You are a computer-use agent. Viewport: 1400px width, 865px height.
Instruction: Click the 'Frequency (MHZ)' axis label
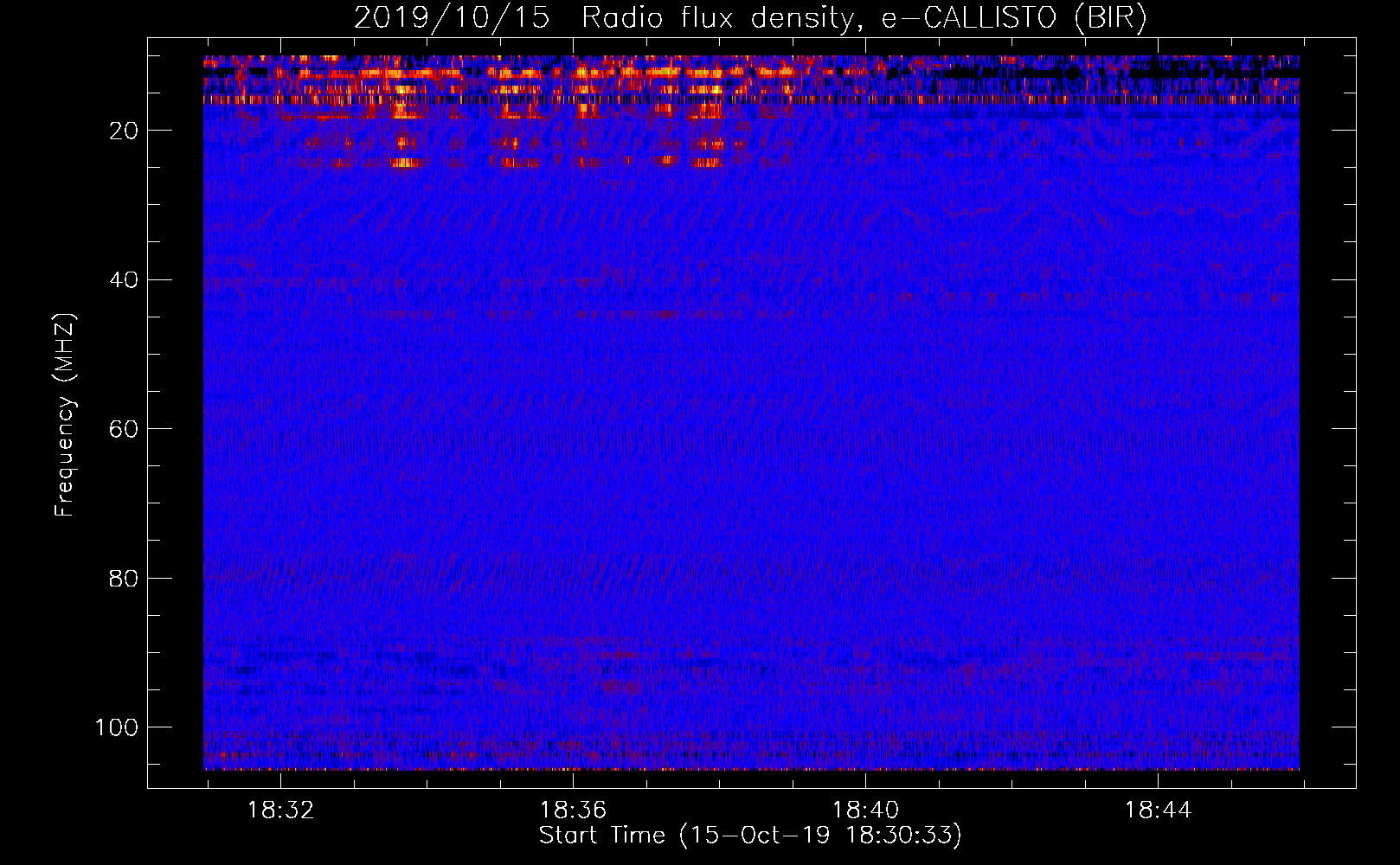tap(65, 414)
